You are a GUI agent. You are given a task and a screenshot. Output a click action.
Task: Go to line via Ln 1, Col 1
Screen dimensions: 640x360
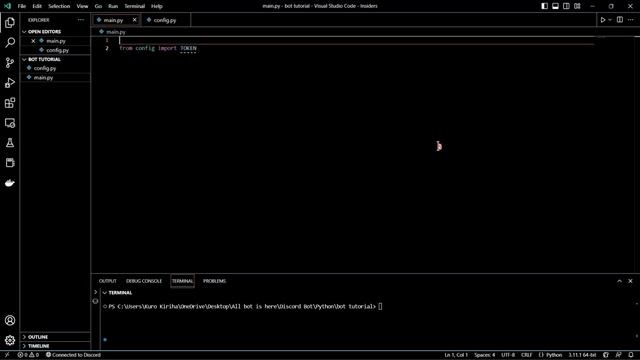tap(456, 355)
